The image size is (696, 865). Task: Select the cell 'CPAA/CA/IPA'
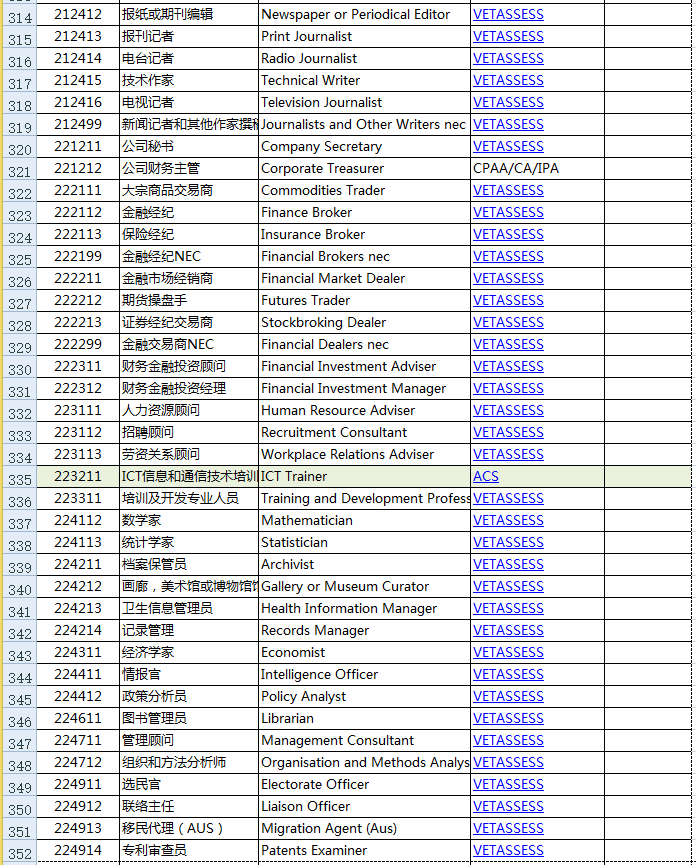537,169
